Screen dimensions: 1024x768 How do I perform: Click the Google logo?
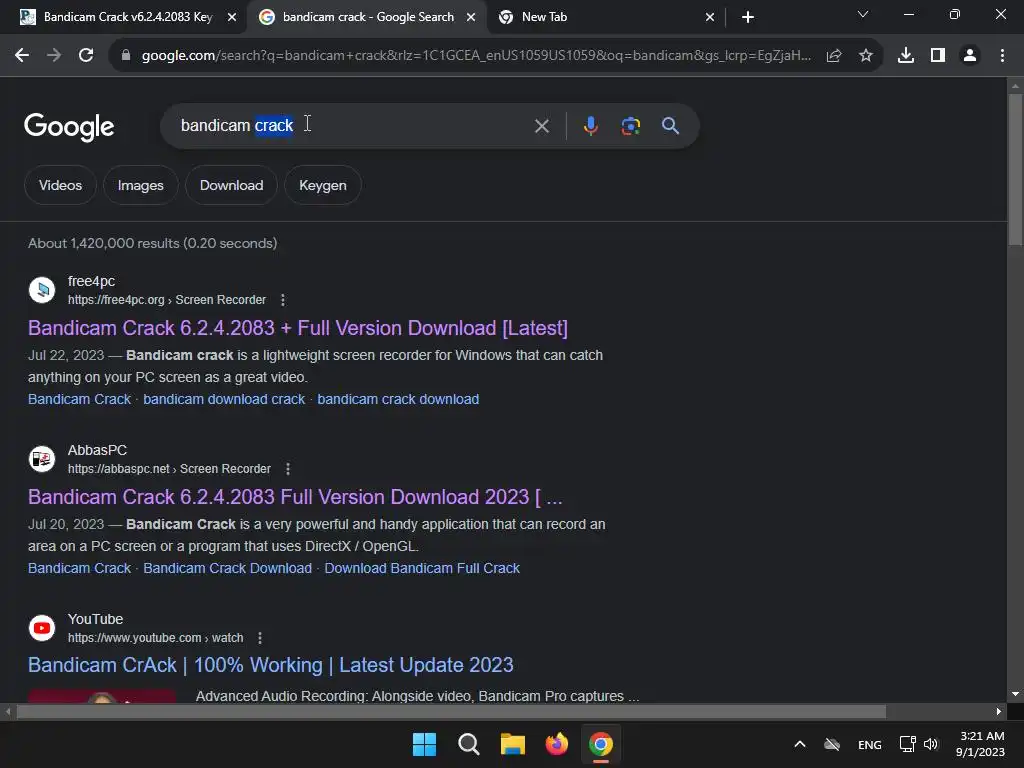tap(69, 127)
